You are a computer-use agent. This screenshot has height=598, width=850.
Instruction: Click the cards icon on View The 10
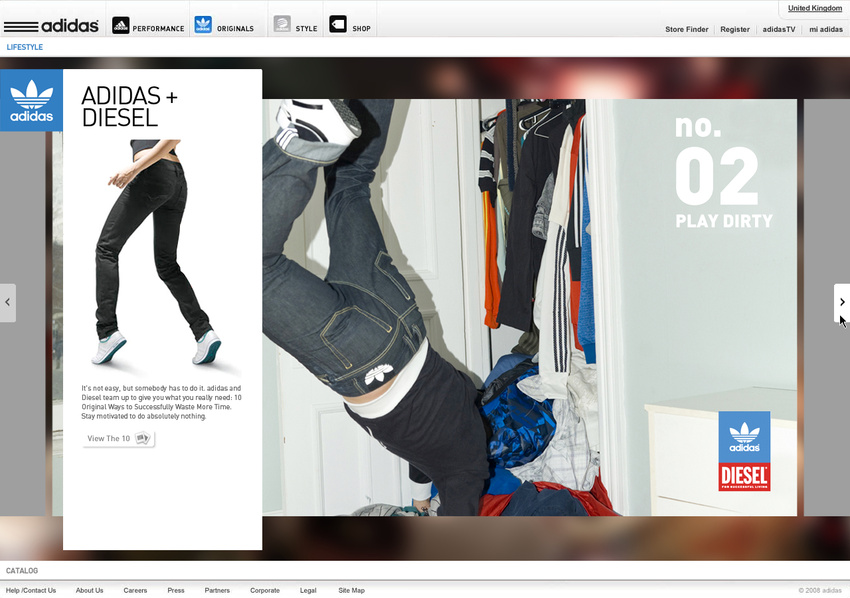coord(143,438)
